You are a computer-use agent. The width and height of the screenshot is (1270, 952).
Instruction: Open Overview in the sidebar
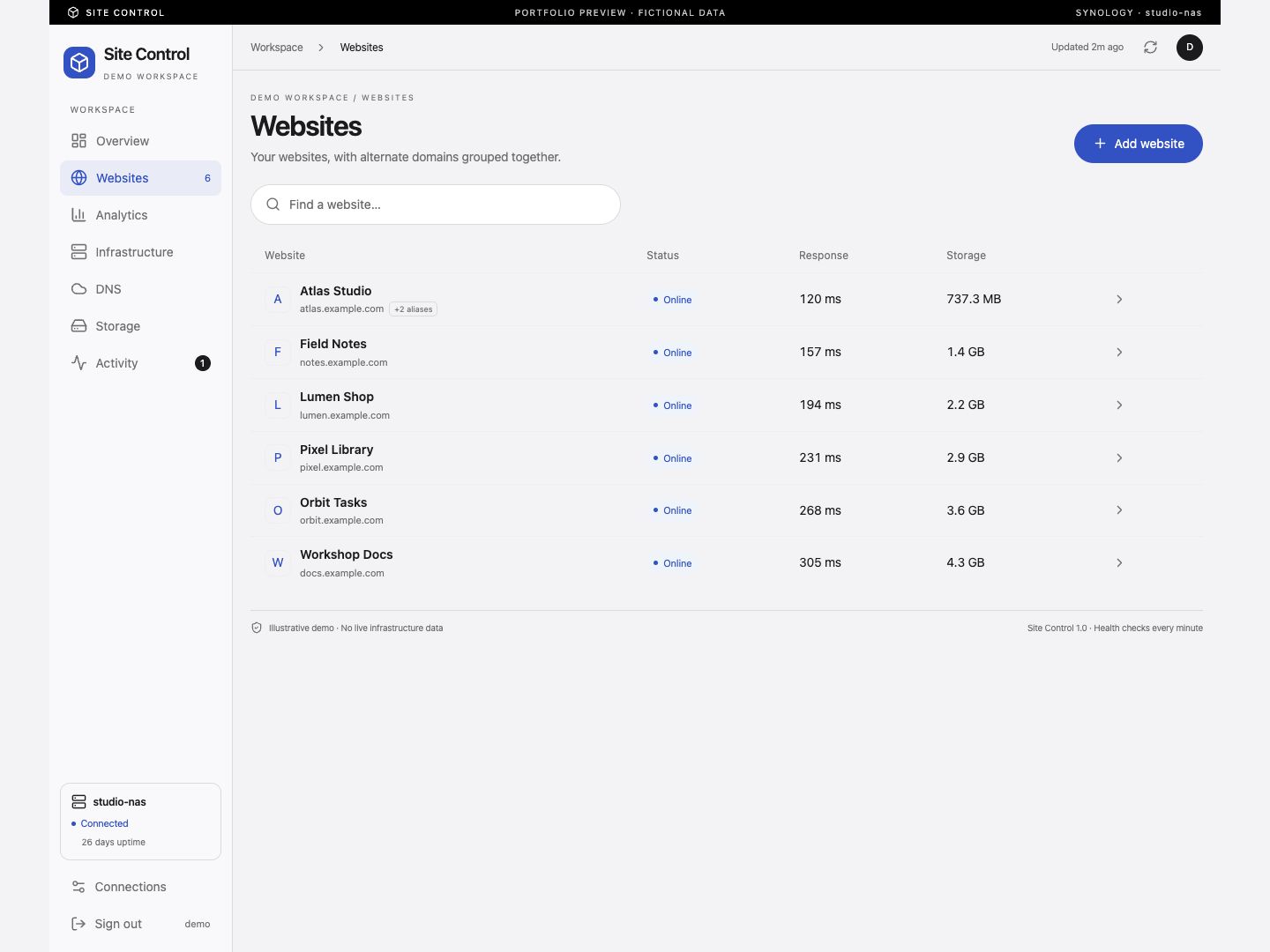click(x=140, y=141)
